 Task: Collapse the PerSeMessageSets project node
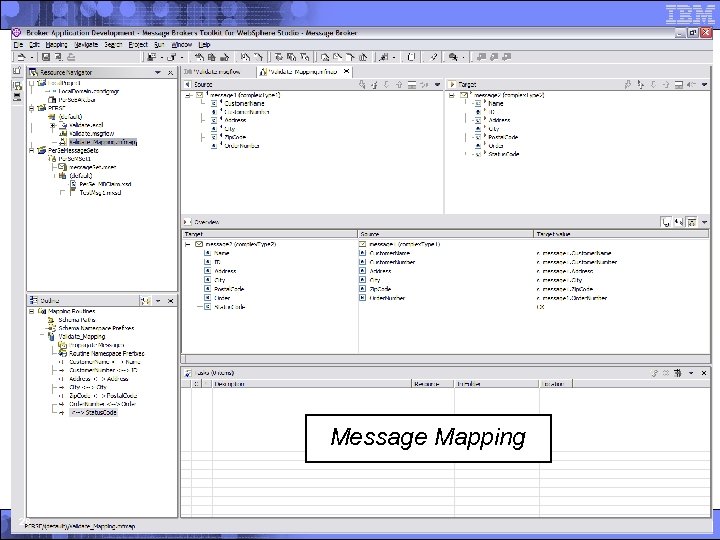(32, 151)
